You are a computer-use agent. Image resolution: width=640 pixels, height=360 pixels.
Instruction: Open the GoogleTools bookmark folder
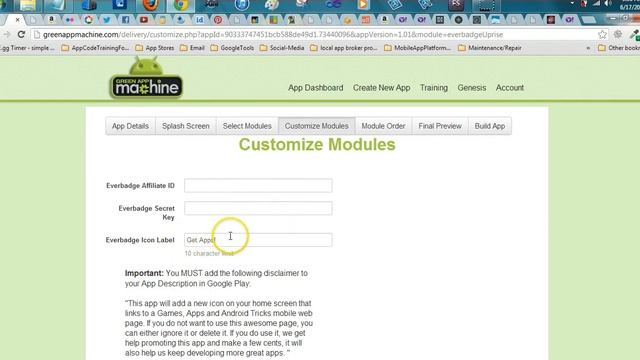(232, 48)
